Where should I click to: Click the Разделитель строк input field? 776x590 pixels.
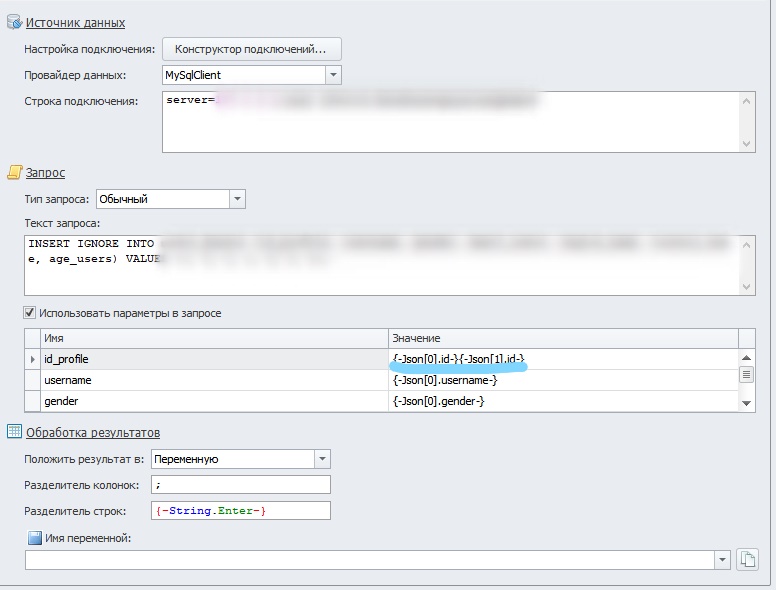[240, 511]
